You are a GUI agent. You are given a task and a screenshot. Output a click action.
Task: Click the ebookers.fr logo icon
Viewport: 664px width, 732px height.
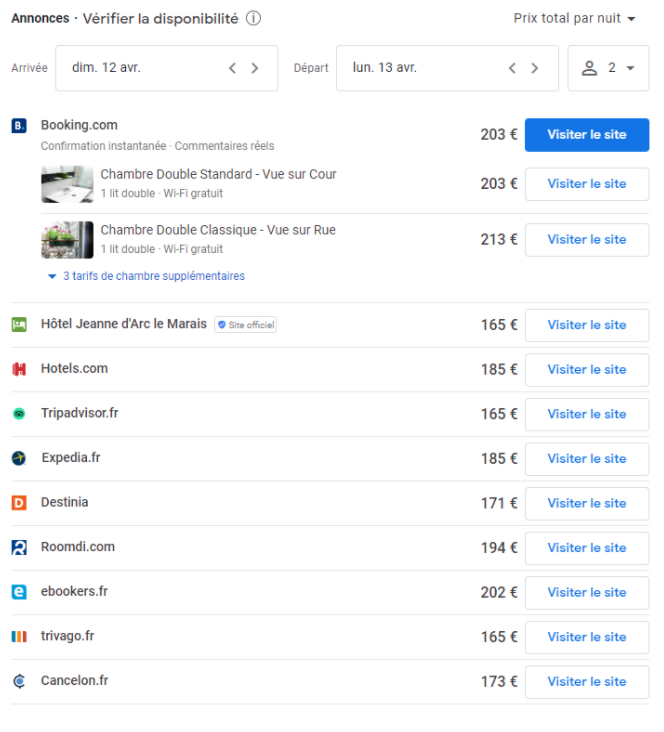click(x=19, y=592)
